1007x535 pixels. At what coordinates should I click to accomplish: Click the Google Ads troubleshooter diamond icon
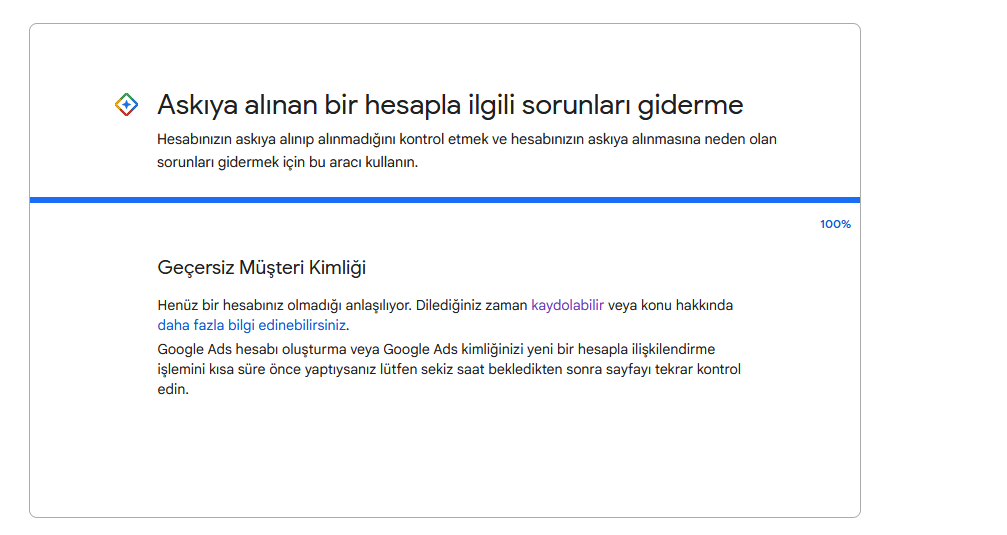127,104
